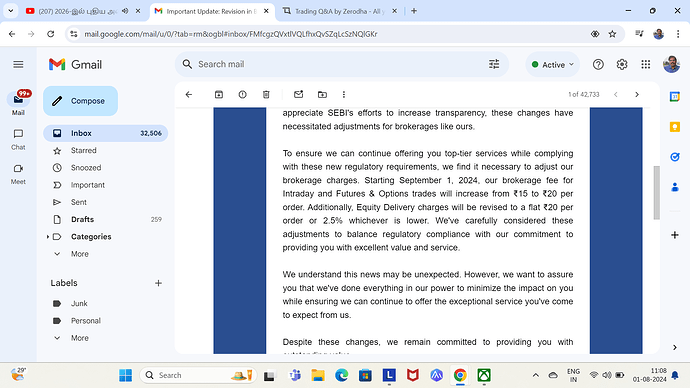The height and width of the screenshot is (388, 690).
Task: Bookmark this page with star icon
Action: click(612, 34)
